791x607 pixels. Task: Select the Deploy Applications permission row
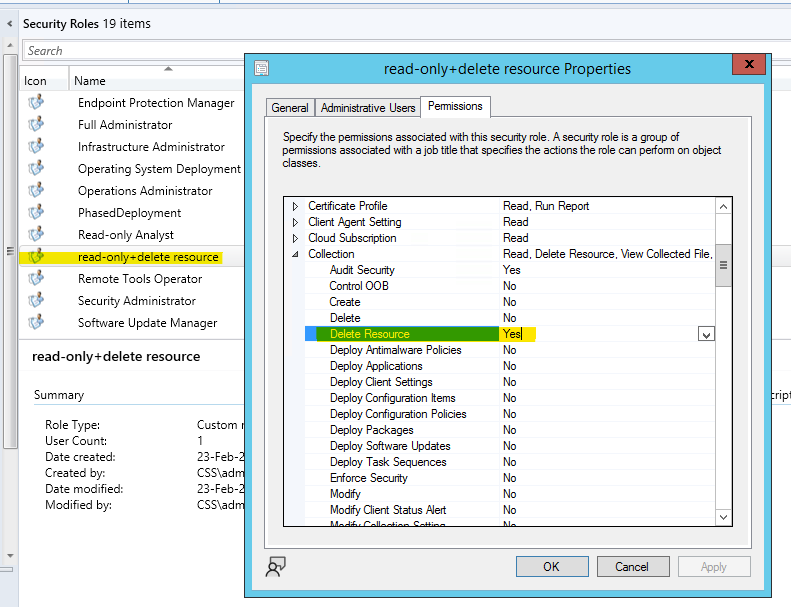pyautogui.click(x=510, y=366)
